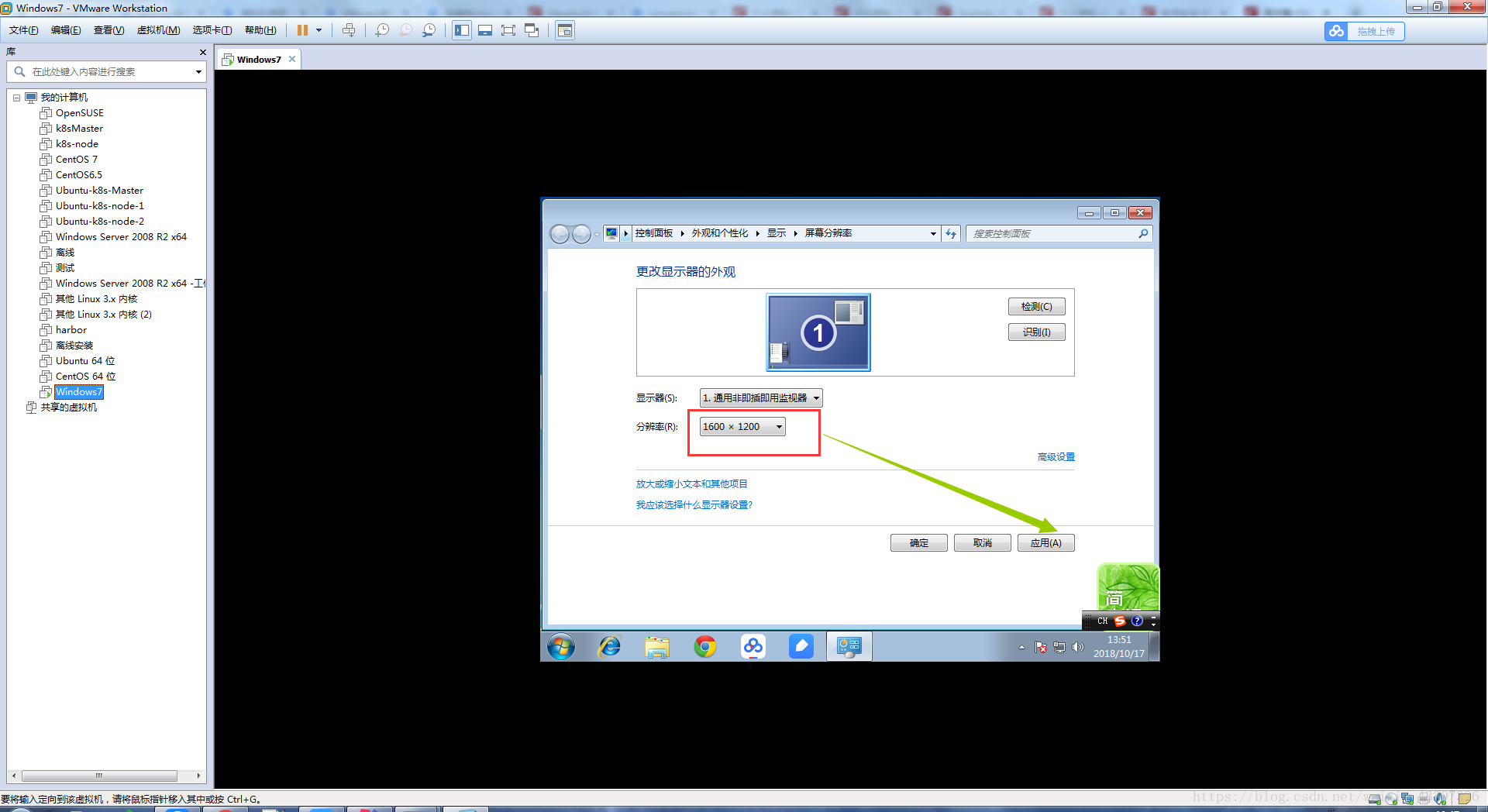
Task: Send Ctrl+Alt+Del to the virtual machine
Action: (x=349, y=30)
